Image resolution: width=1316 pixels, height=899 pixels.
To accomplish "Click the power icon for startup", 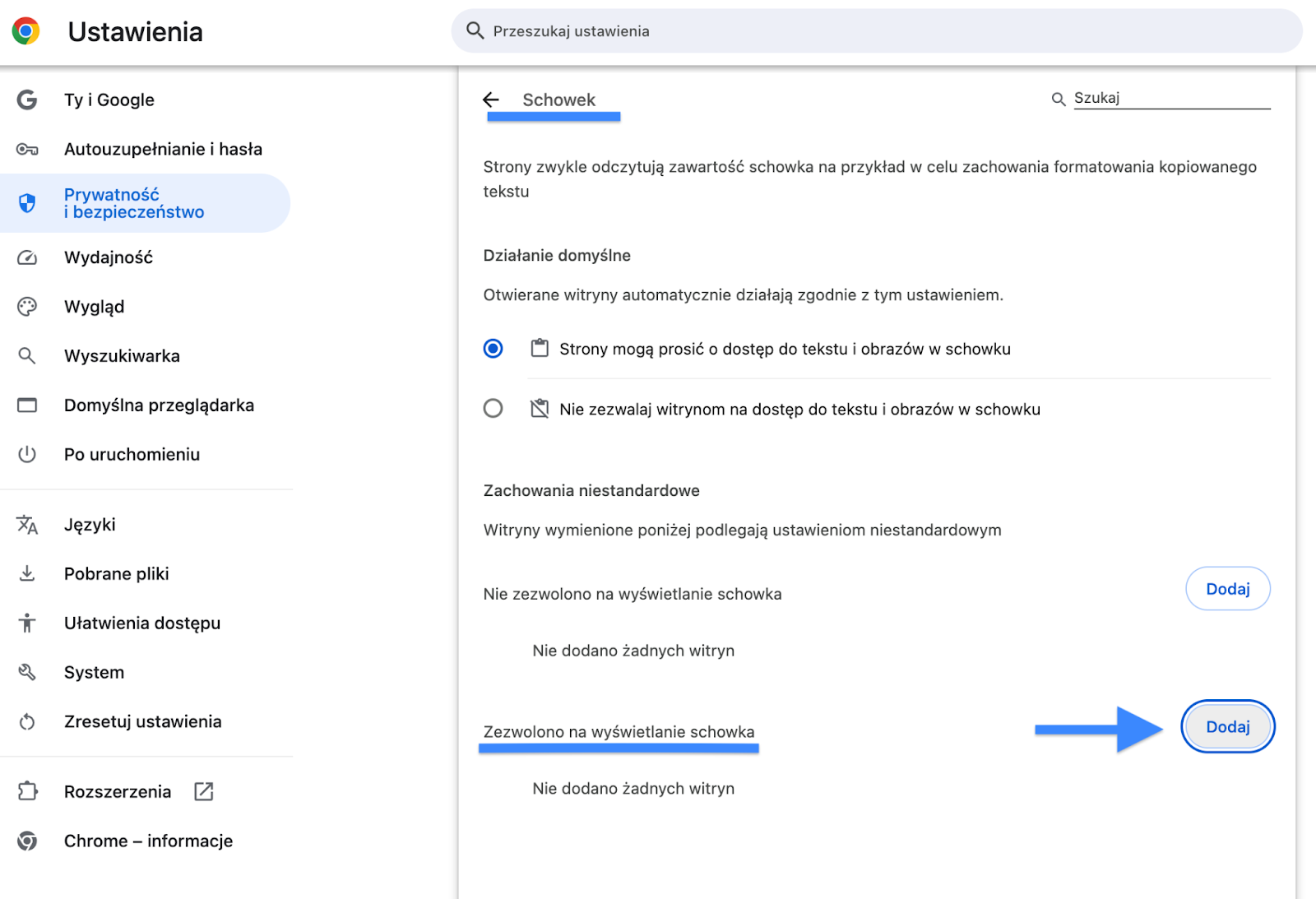I will pos(27,454).
